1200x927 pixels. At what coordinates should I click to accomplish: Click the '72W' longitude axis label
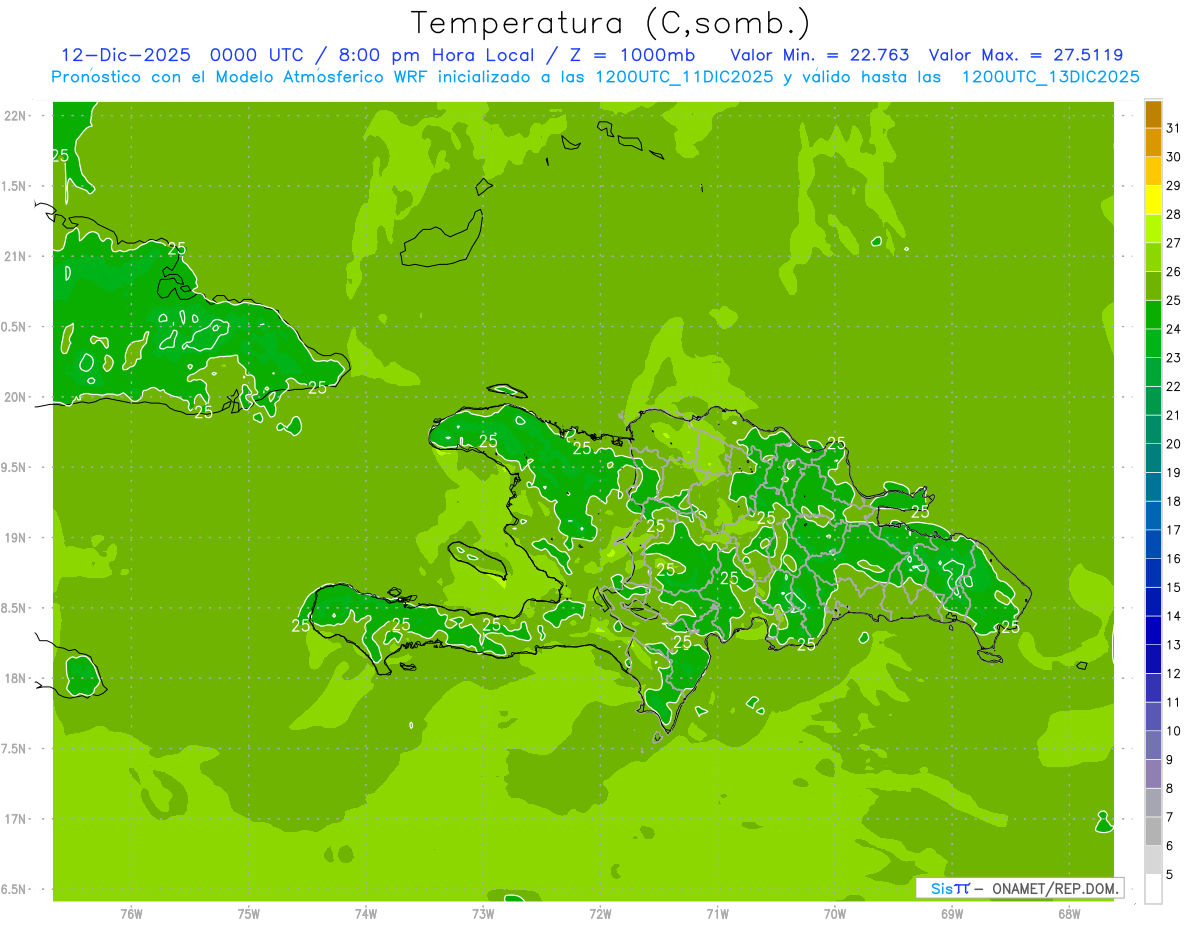pos(600,913)
